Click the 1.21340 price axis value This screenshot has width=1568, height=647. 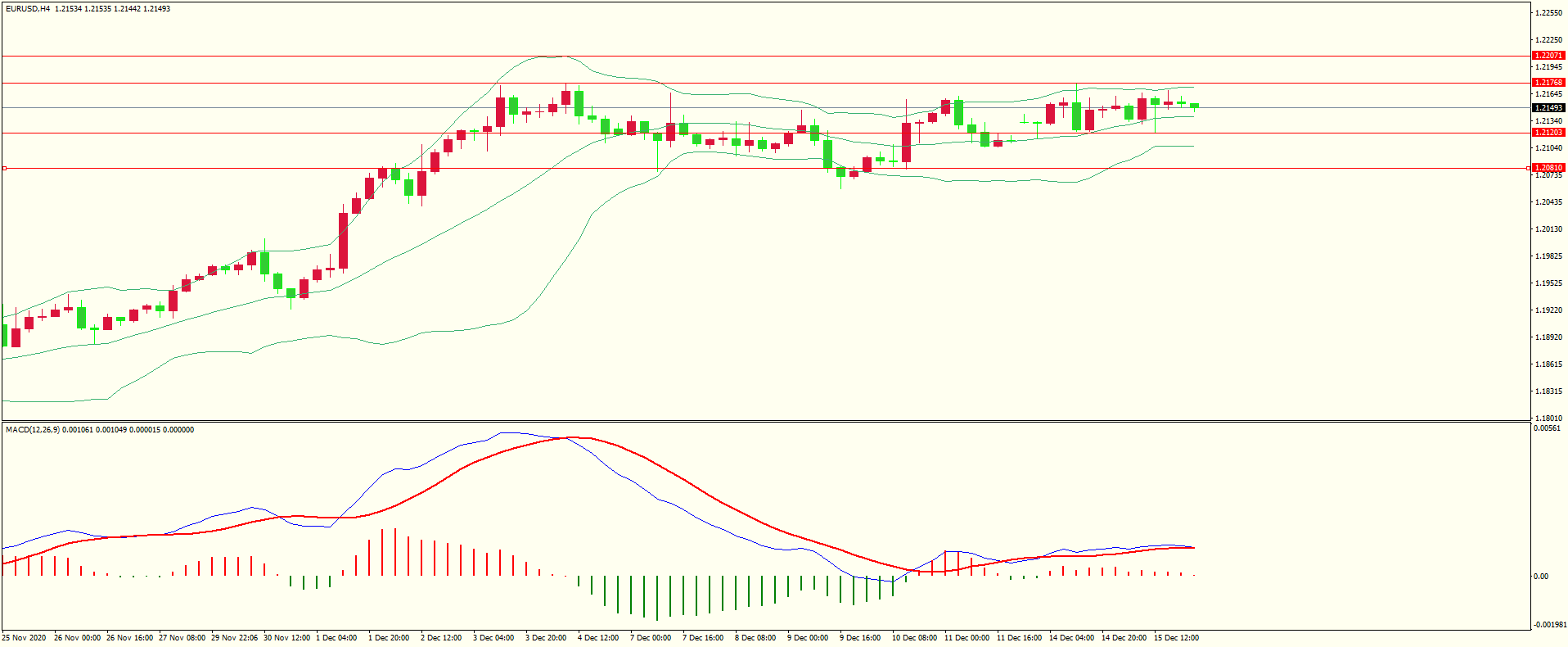click(x=1549, y=121)
